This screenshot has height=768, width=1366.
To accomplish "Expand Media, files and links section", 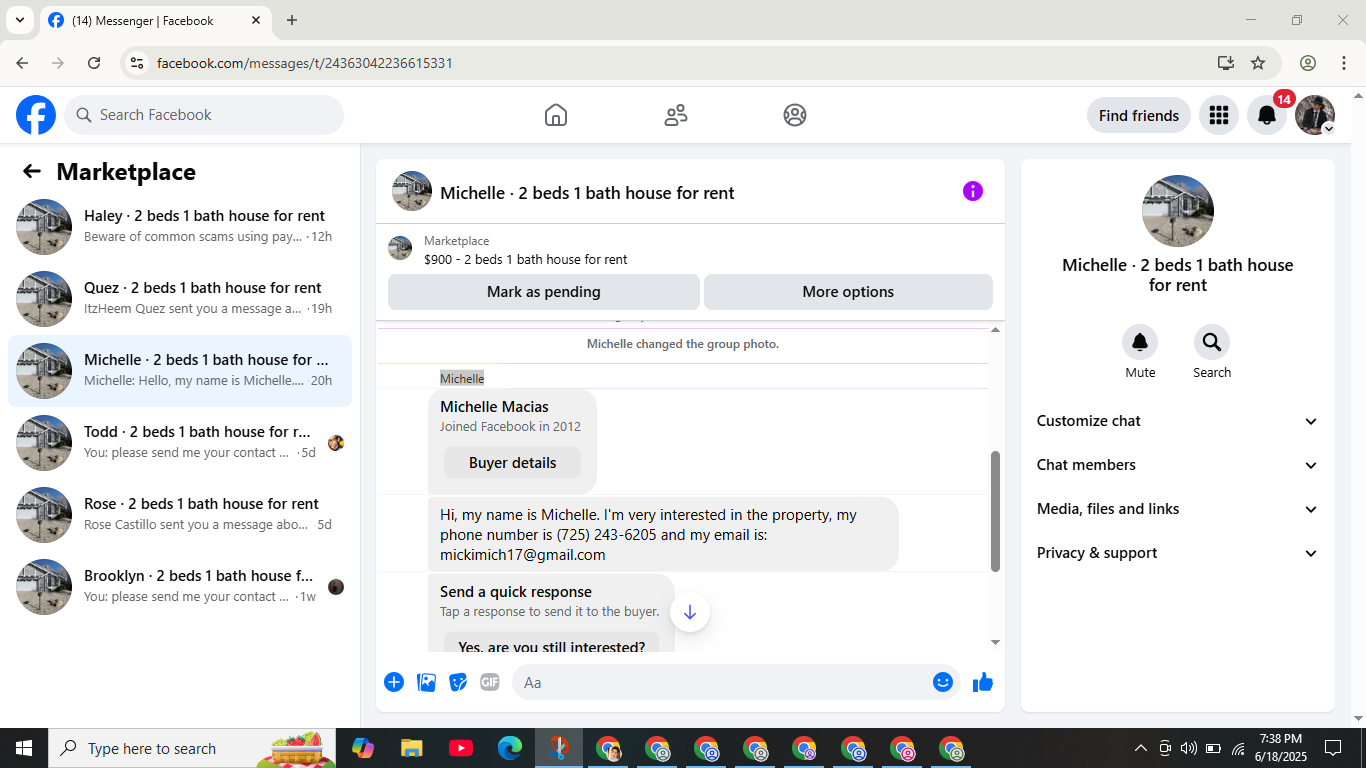I will tap(1178, 509).
